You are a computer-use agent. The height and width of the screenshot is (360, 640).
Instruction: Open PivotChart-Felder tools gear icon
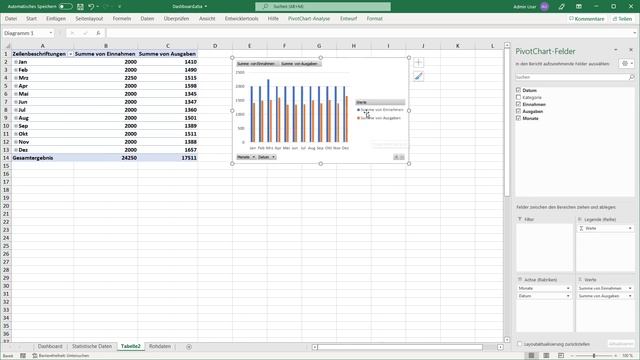tap(626, 63)
